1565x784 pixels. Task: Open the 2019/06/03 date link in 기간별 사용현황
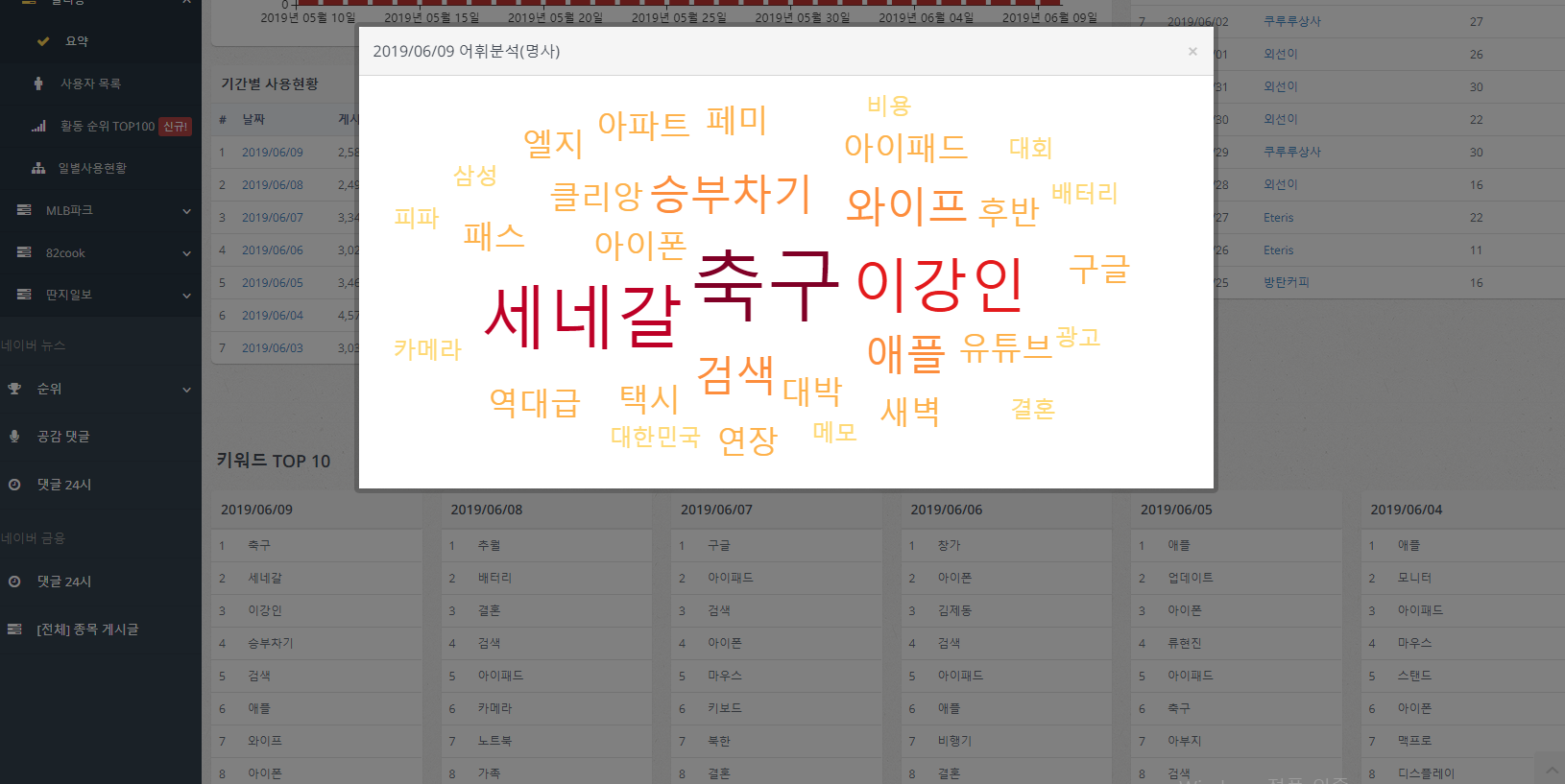[273, 348]
